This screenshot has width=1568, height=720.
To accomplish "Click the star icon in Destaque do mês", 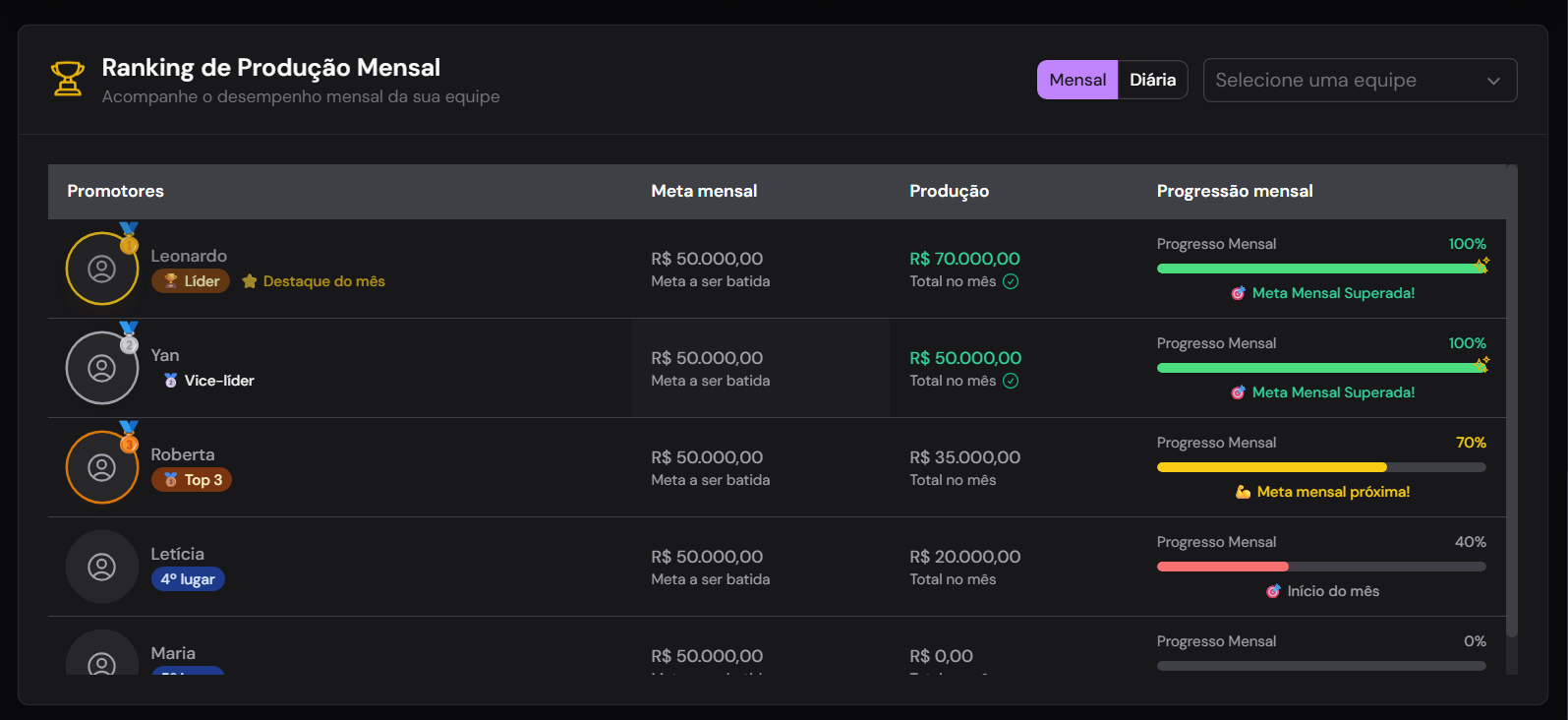I will pos(250,281).
